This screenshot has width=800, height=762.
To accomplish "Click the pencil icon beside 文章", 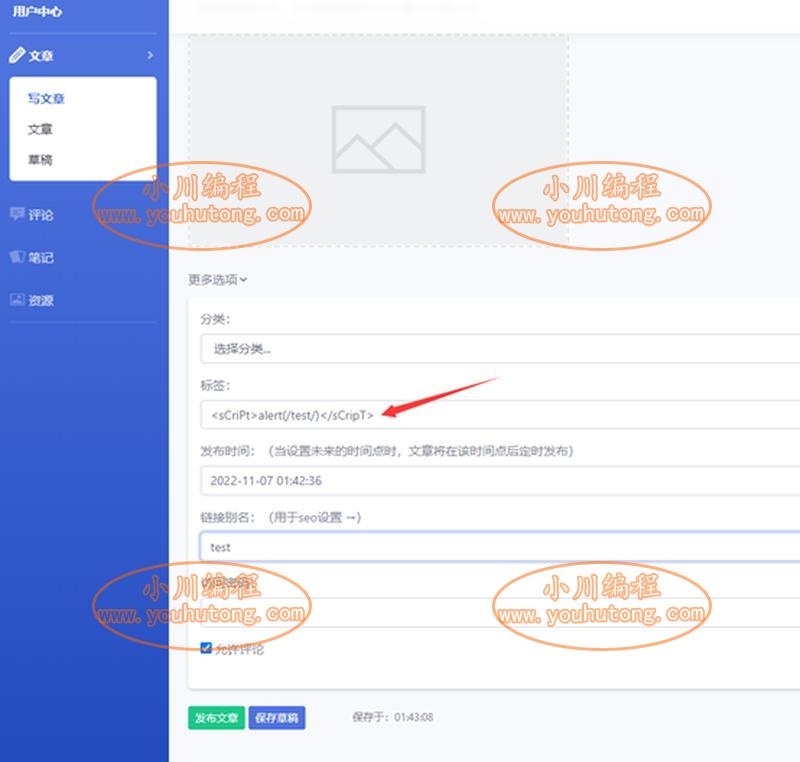I will coord(17,55).
